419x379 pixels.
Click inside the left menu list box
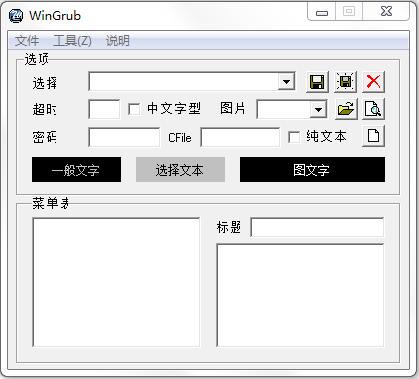tap(116, 282)
